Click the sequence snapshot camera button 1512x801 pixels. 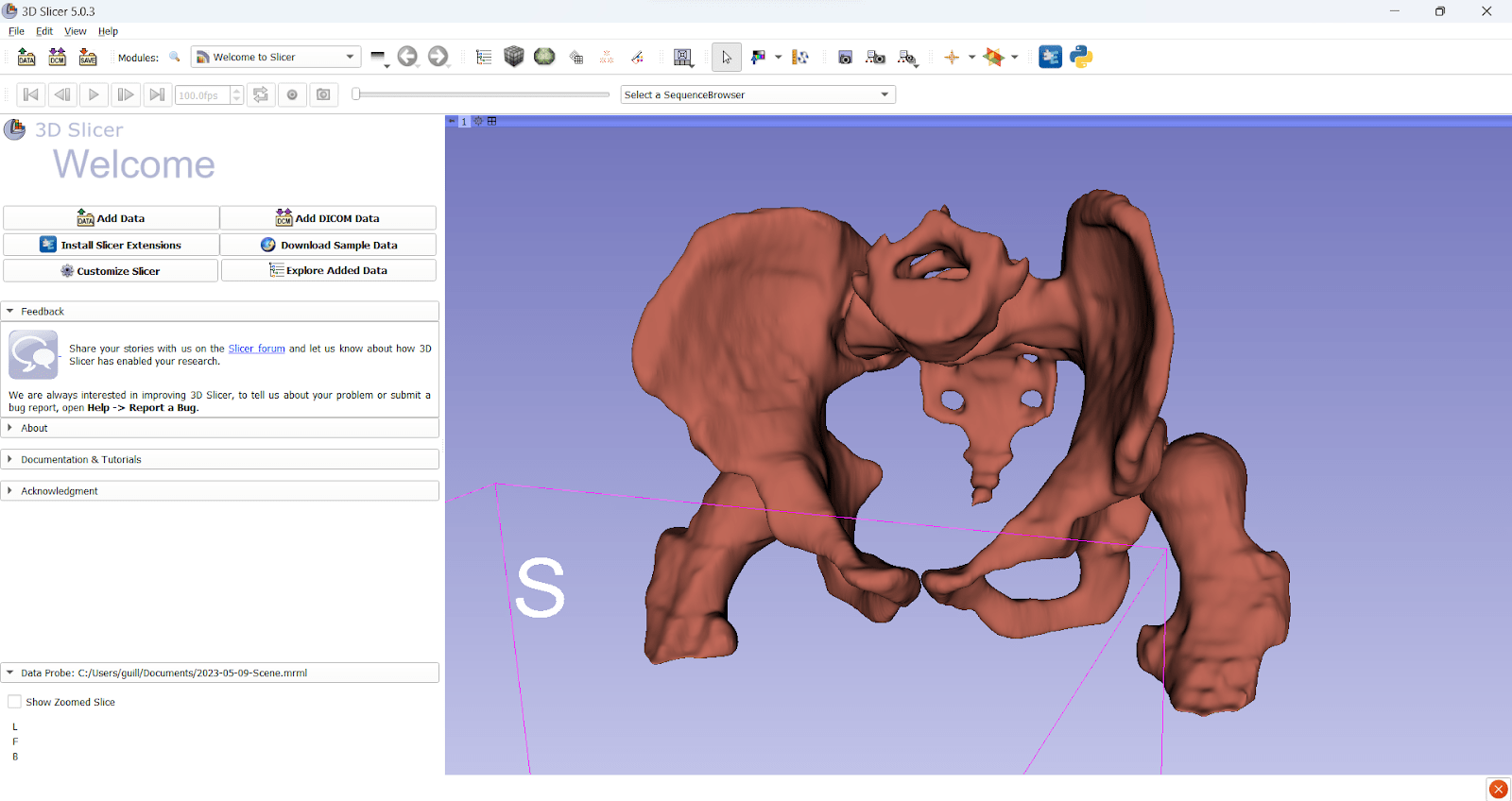323,94
